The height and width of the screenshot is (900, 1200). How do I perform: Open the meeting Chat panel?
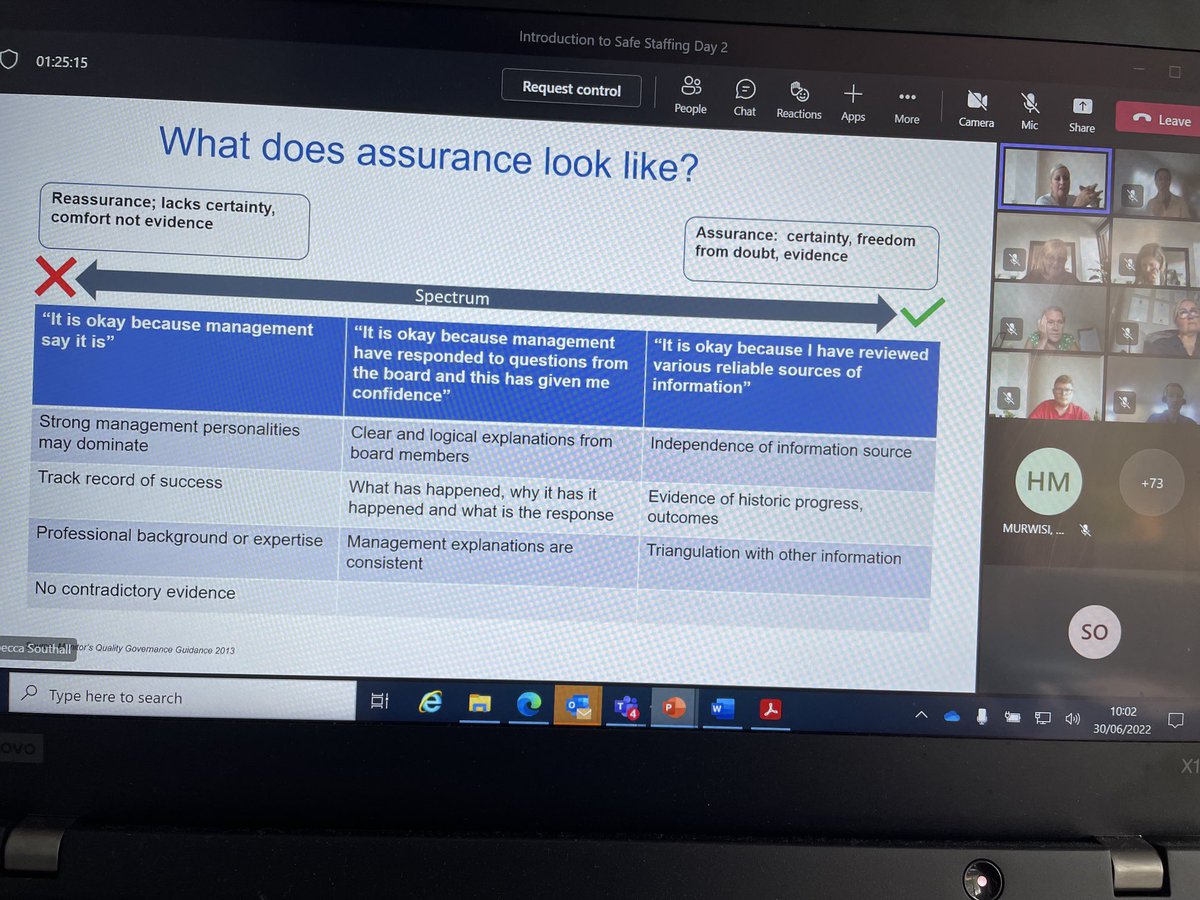[745, 98]
